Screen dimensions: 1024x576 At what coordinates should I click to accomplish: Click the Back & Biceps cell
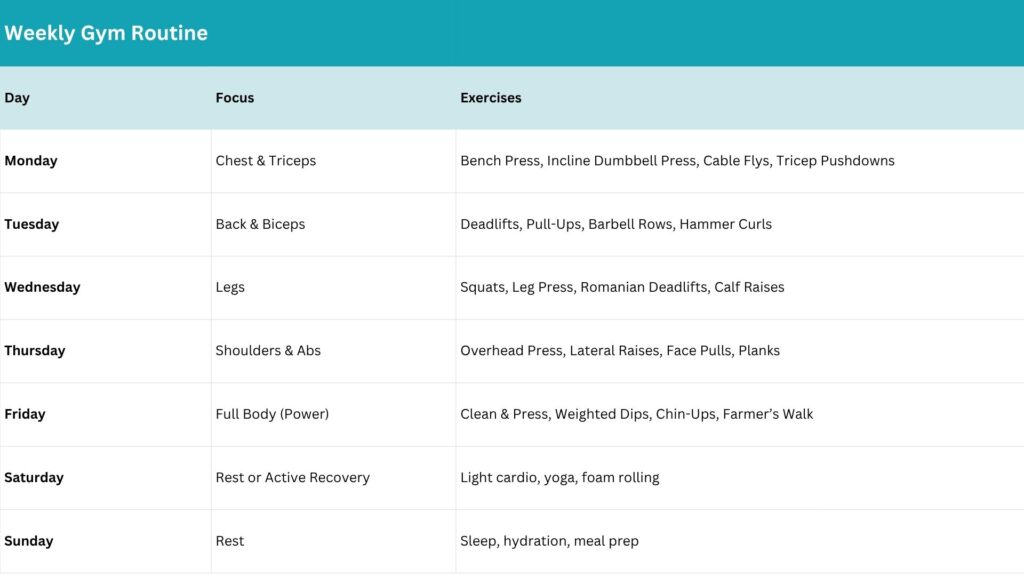(x=260, y=224)
